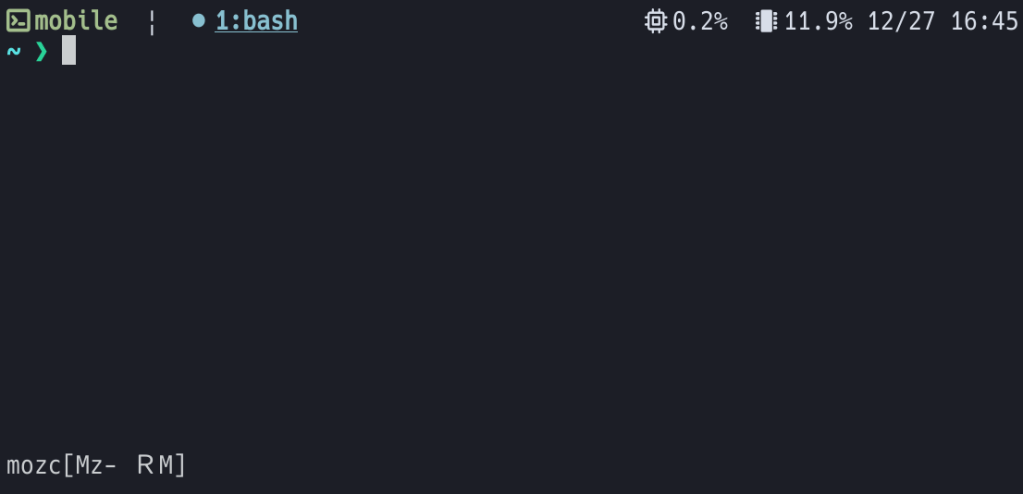Click the tilde home directory in prompt
Viewport: 1023px width, 494px height.
[13, 51]
